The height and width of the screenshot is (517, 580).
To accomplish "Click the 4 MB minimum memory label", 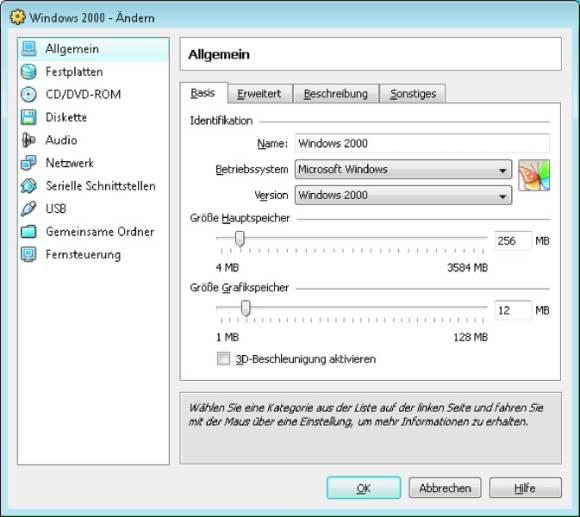I will point(227,267).
